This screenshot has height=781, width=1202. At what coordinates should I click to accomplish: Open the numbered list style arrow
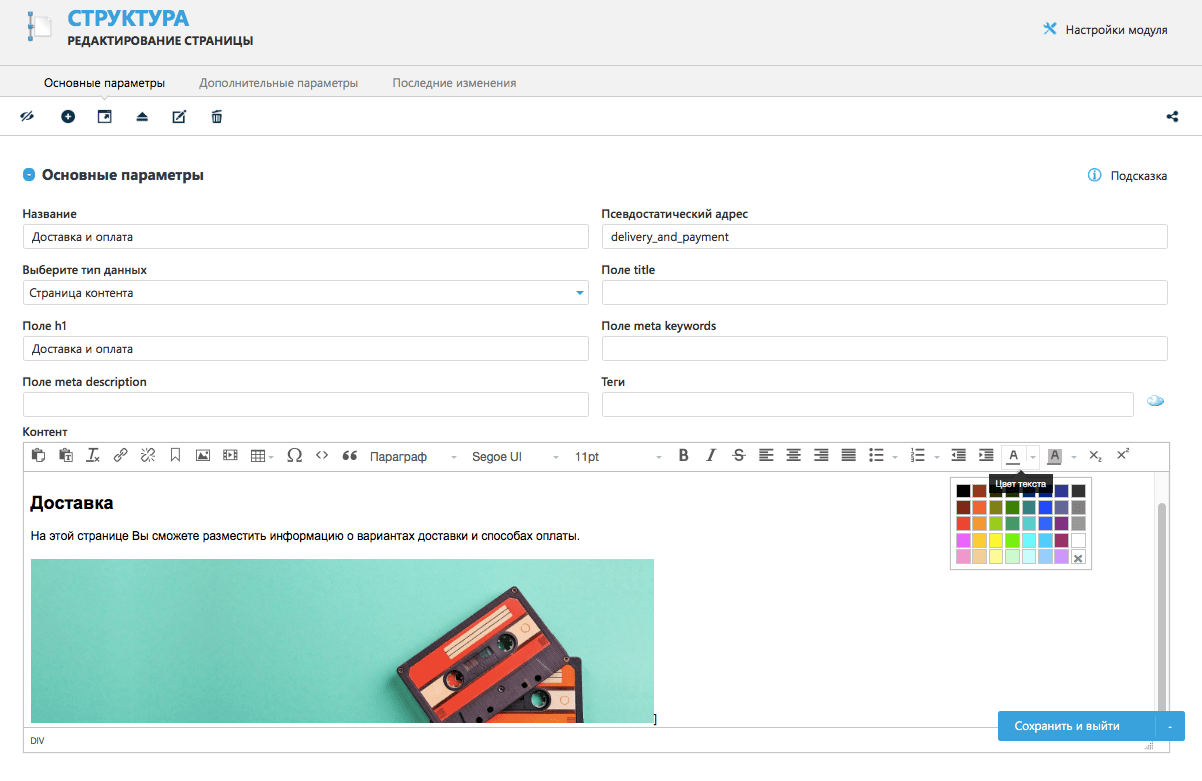[x=936, y=456]
